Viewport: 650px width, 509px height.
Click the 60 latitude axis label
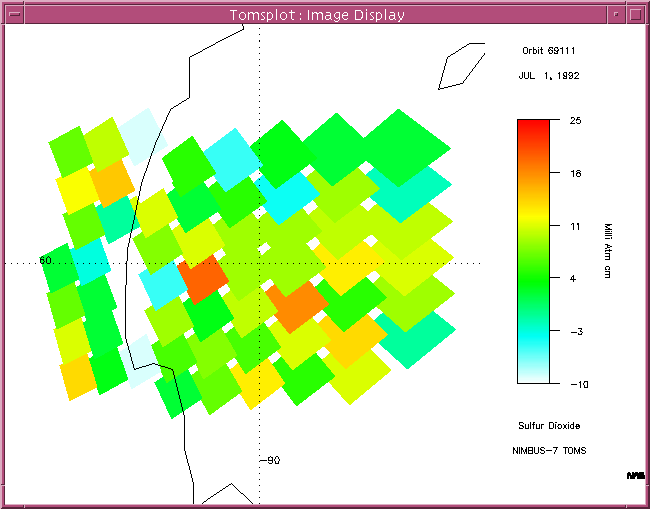[45, 260]
